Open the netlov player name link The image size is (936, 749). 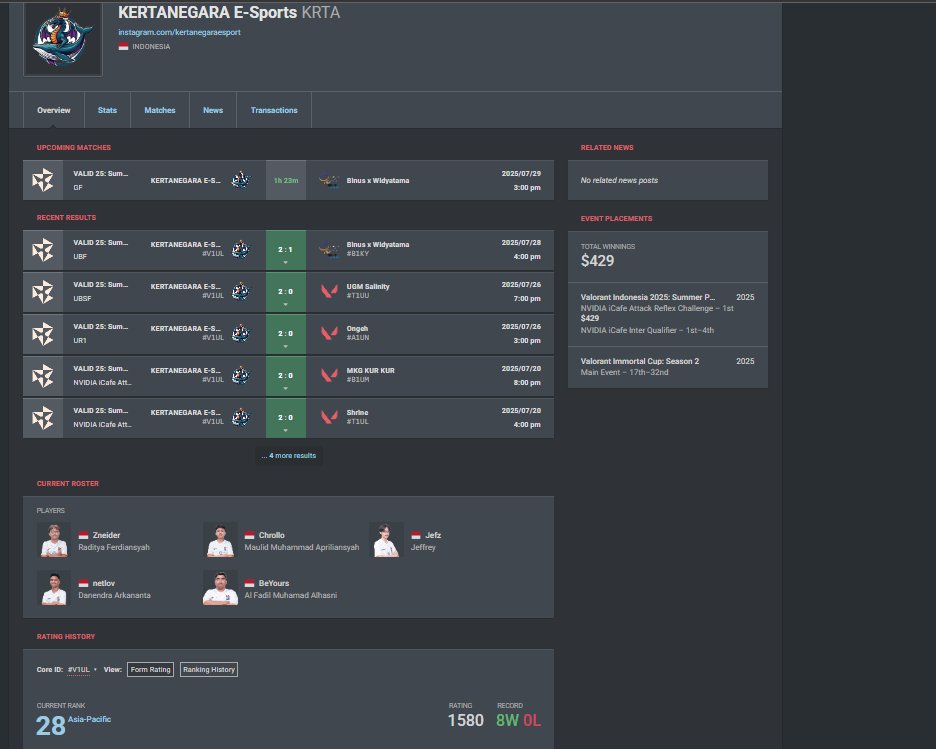tap(104, 583)
